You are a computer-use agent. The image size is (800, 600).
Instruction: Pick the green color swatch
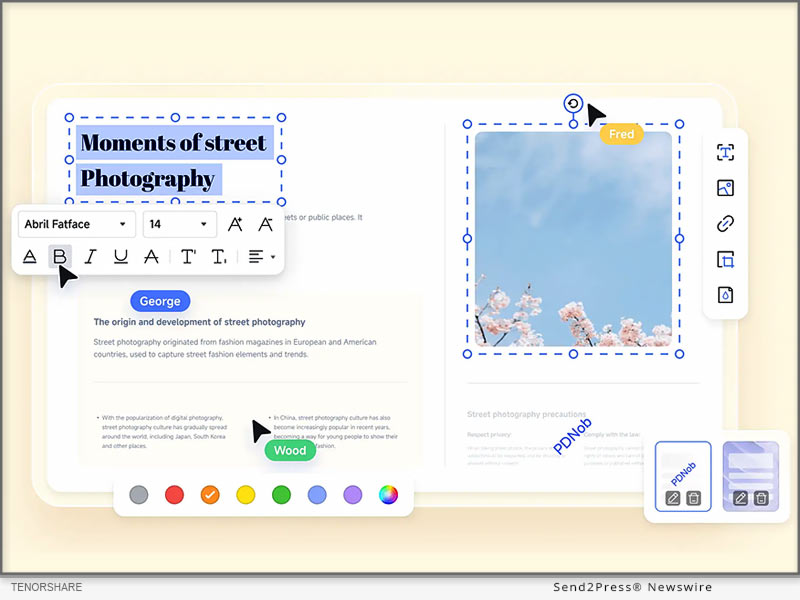click(281, 494)
